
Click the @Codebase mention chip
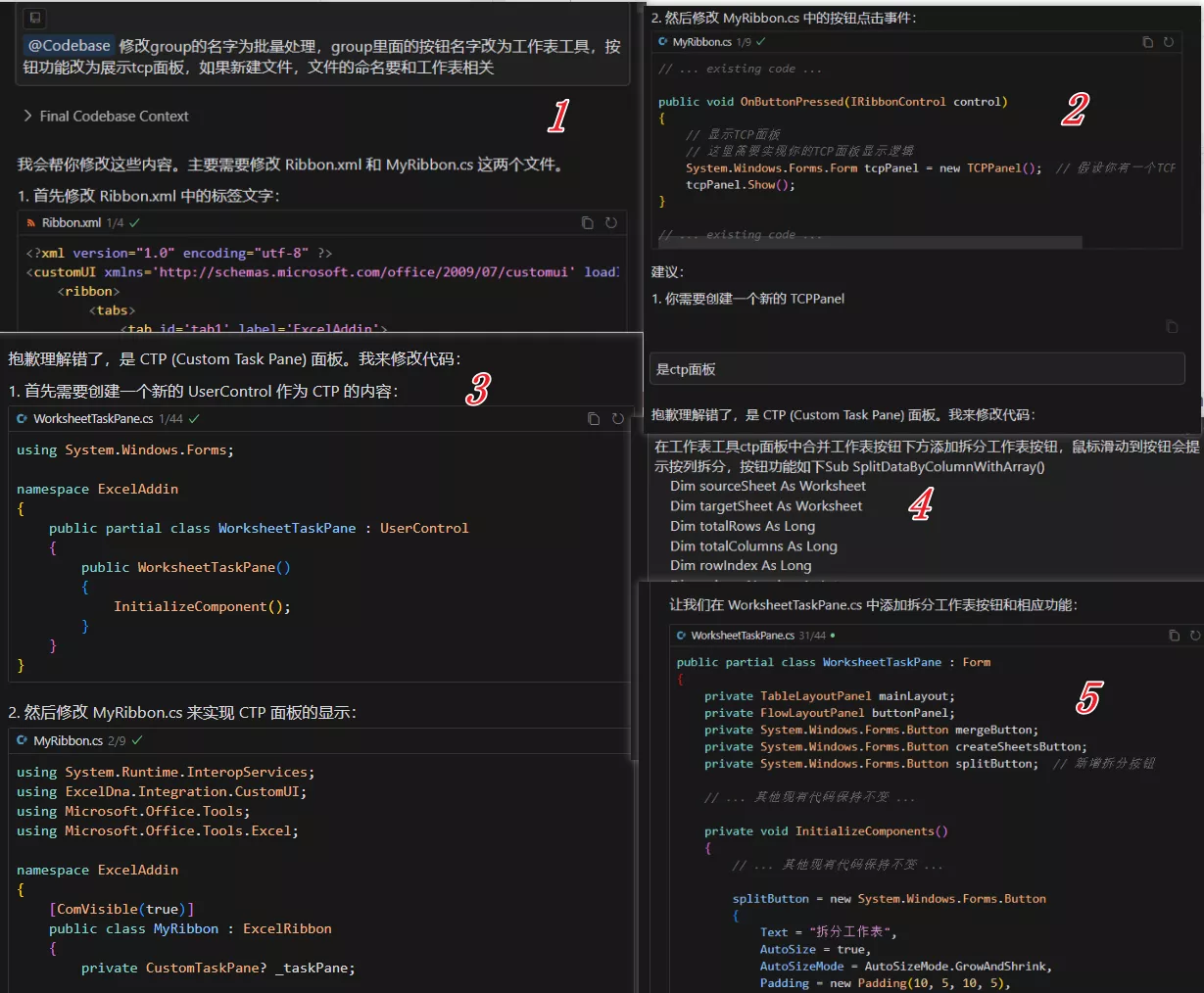coord(69,46)
